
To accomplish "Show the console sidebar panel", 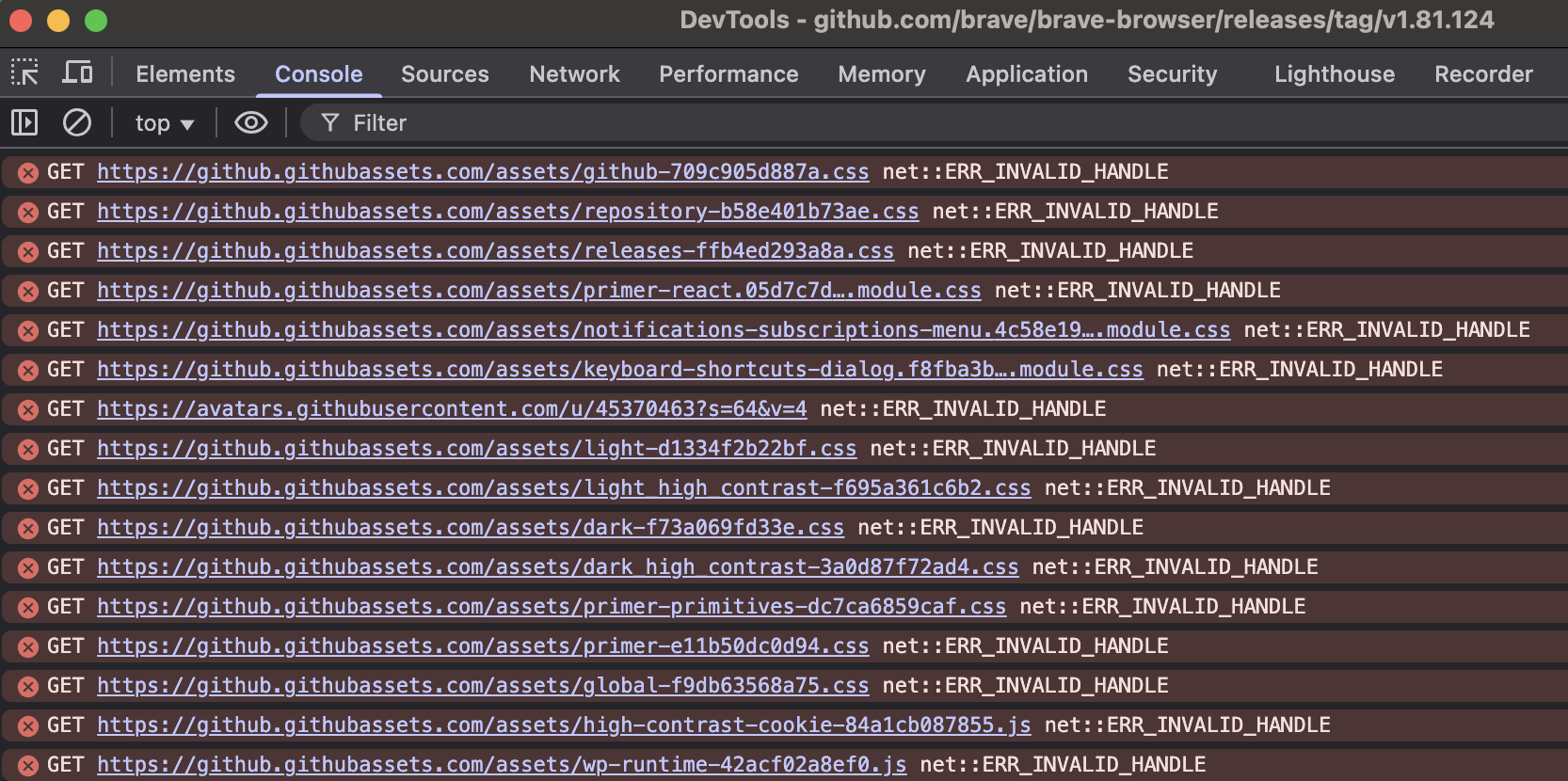I will tap(24, 122).
